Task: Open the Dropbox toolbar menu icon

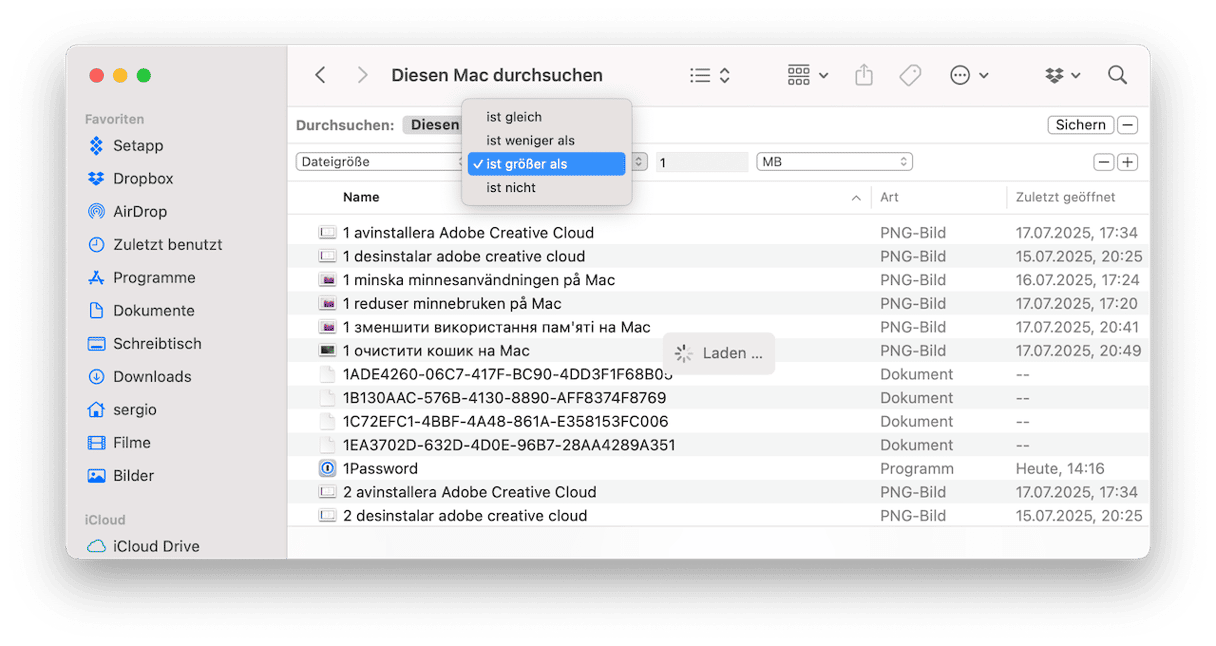Action: click(x=1062, y=75)
